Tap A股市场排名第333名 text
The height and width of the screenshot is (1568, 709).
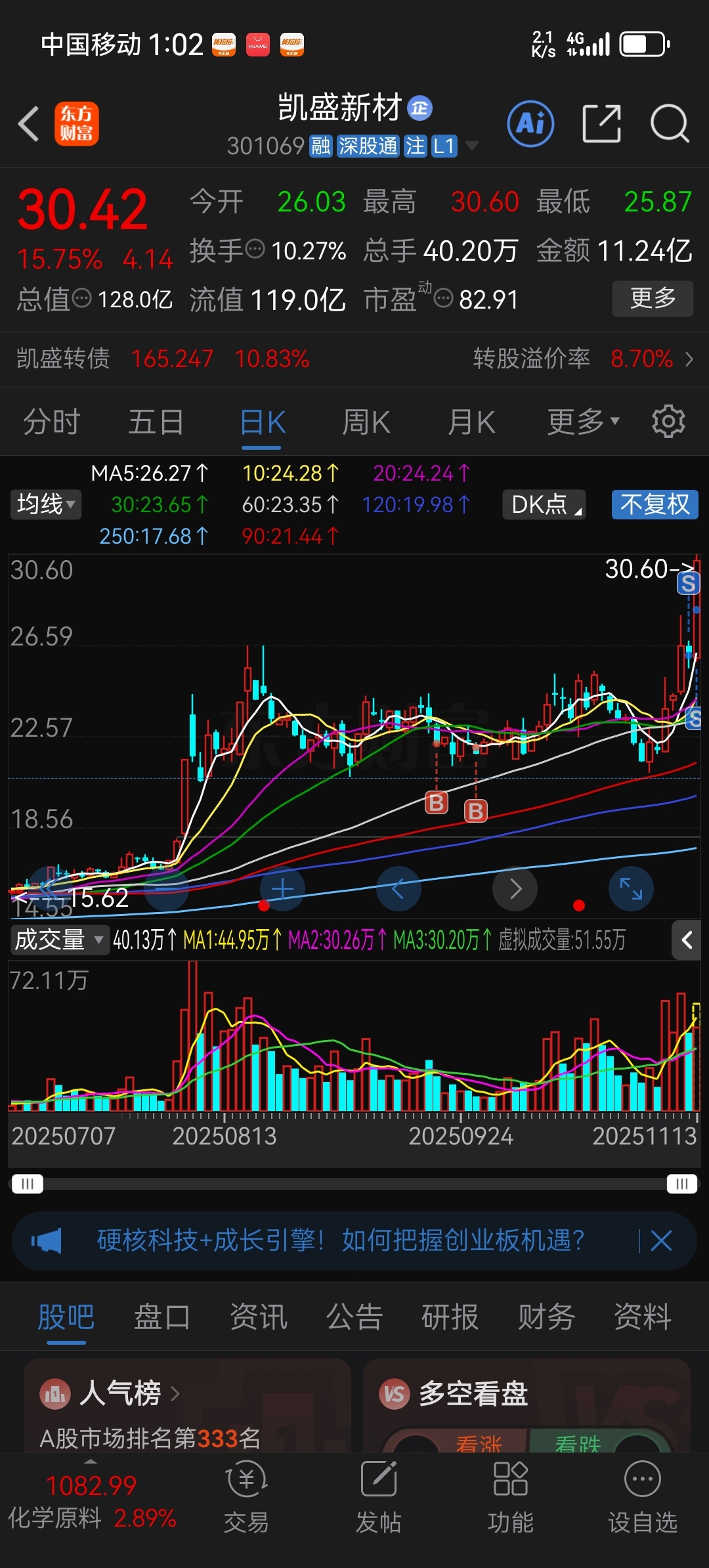[x=150, y=1438]
